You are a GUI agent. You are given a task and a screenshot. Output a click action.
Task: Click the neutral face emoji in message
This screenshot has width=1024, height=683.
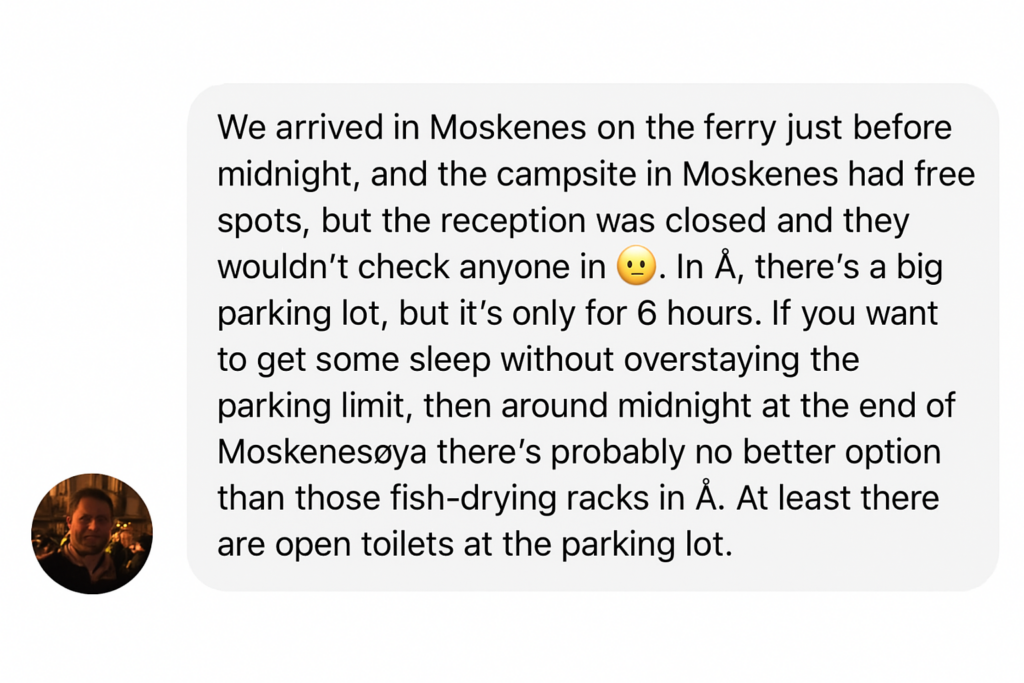(x=636, y=266)
